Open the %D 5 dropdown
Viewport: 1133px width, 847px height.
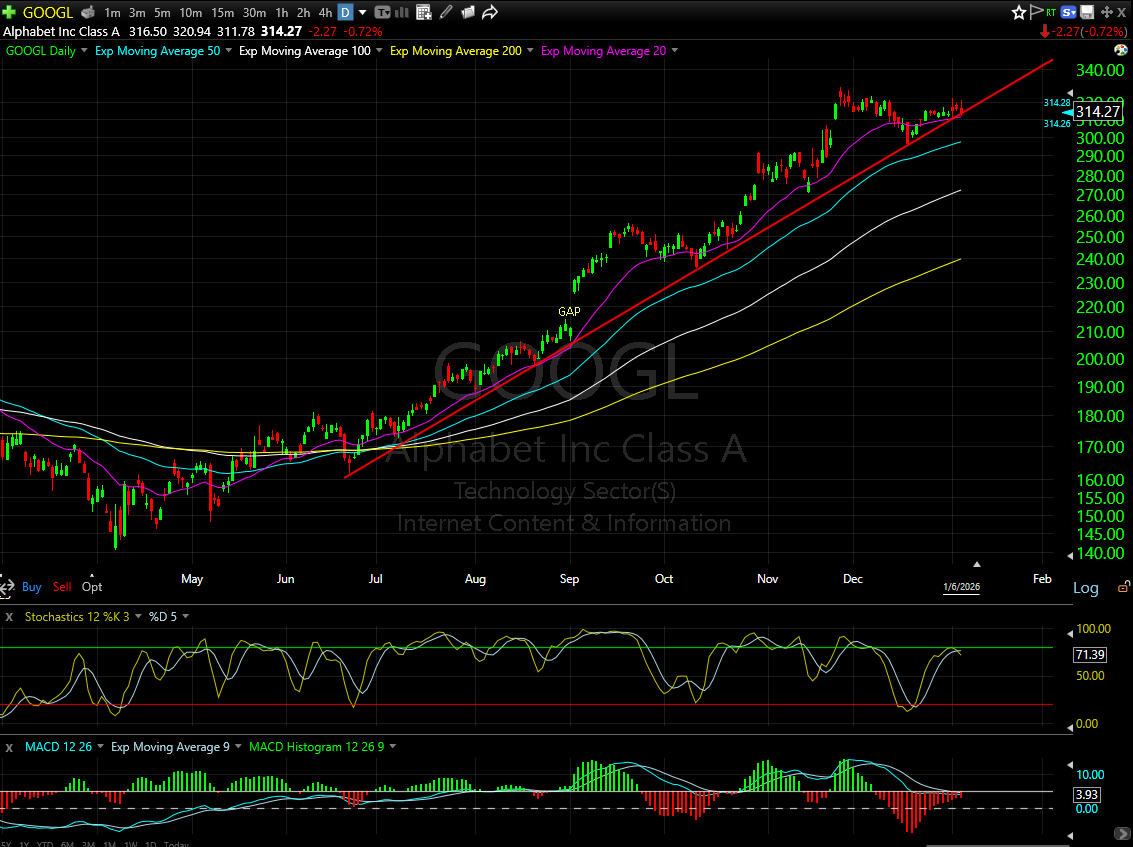(x=185, y=616)
